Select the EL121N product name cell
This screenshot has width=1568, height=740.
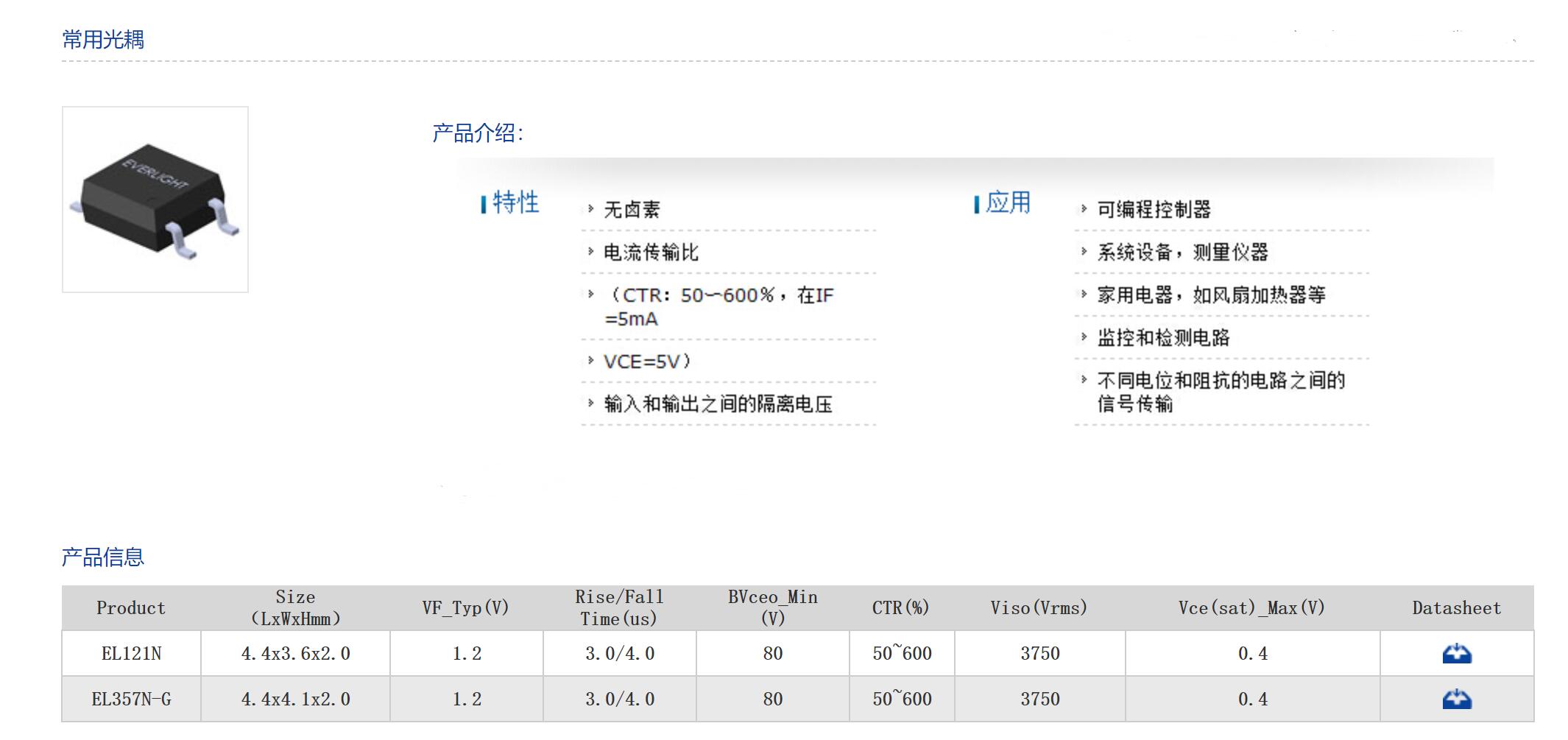(x=131, y=653)
